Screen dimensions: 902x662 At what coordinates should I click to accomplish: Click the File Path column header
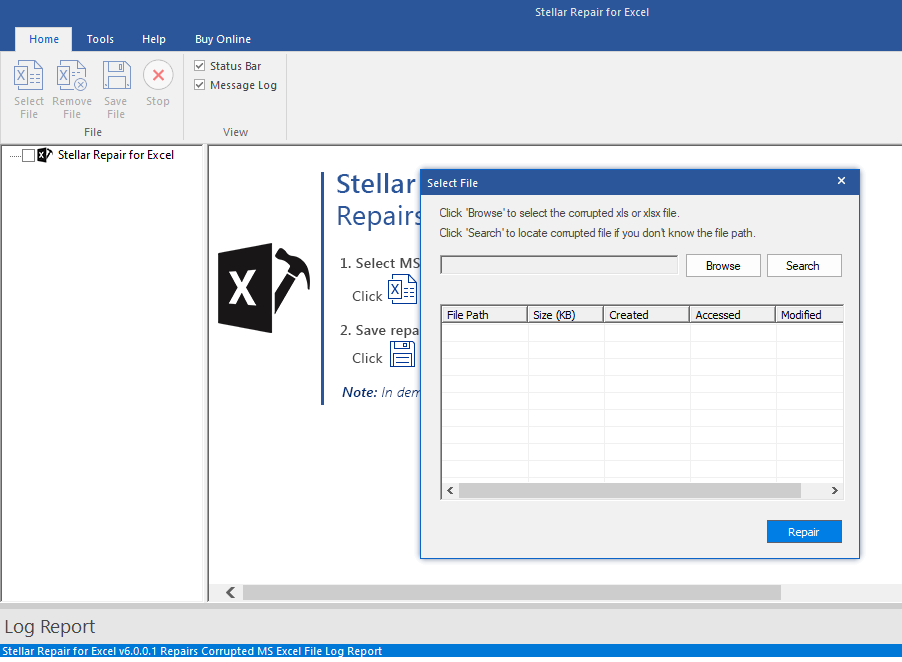point(484,315)
